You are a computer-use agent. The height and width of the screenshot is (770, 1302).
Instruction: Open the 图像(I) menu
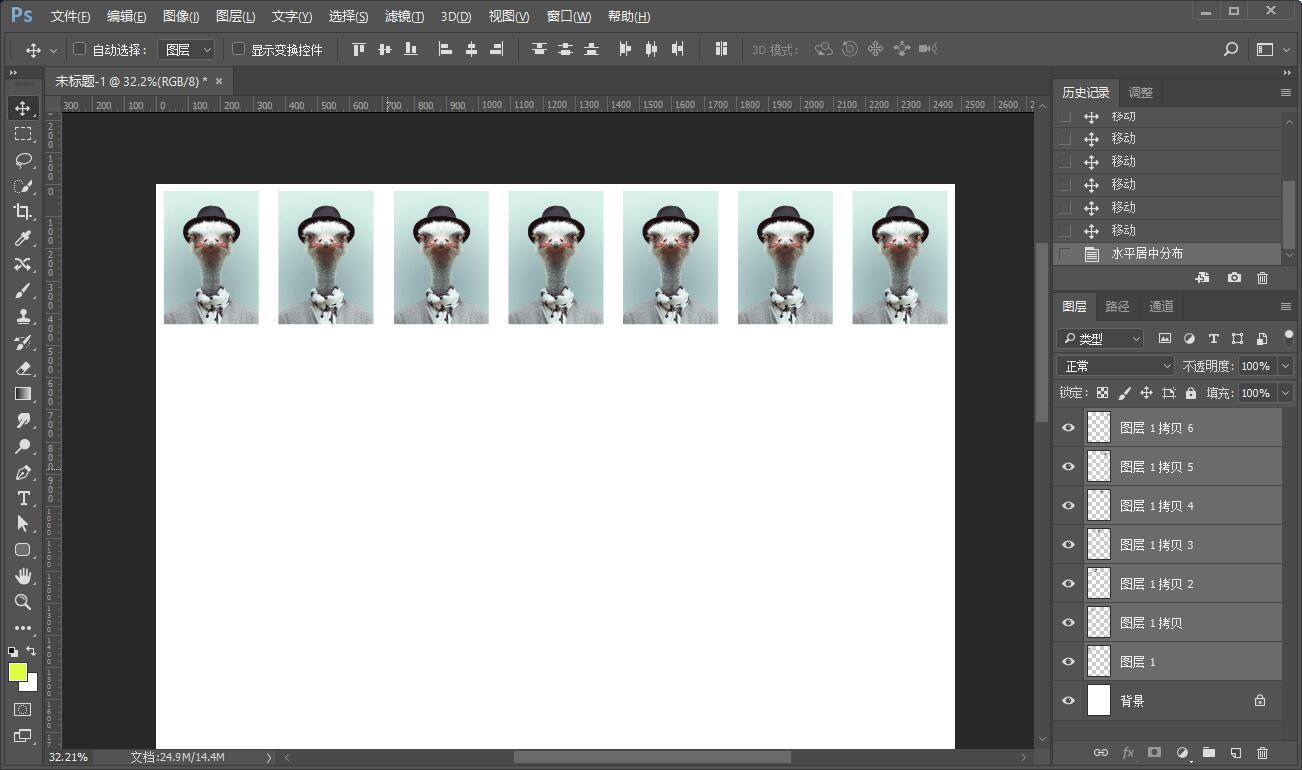(x=181, y=16)
